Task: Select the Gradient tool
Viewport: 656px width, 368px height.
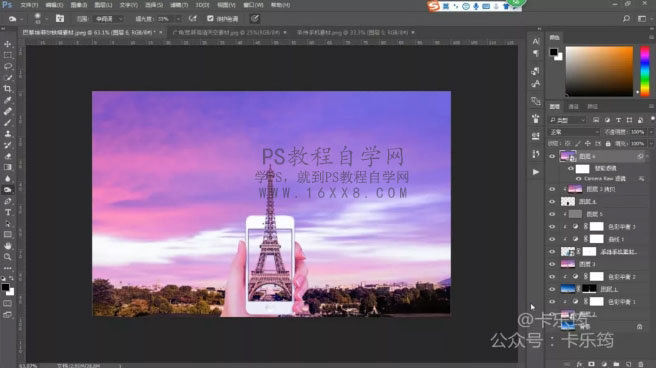Action: (8, 167)
